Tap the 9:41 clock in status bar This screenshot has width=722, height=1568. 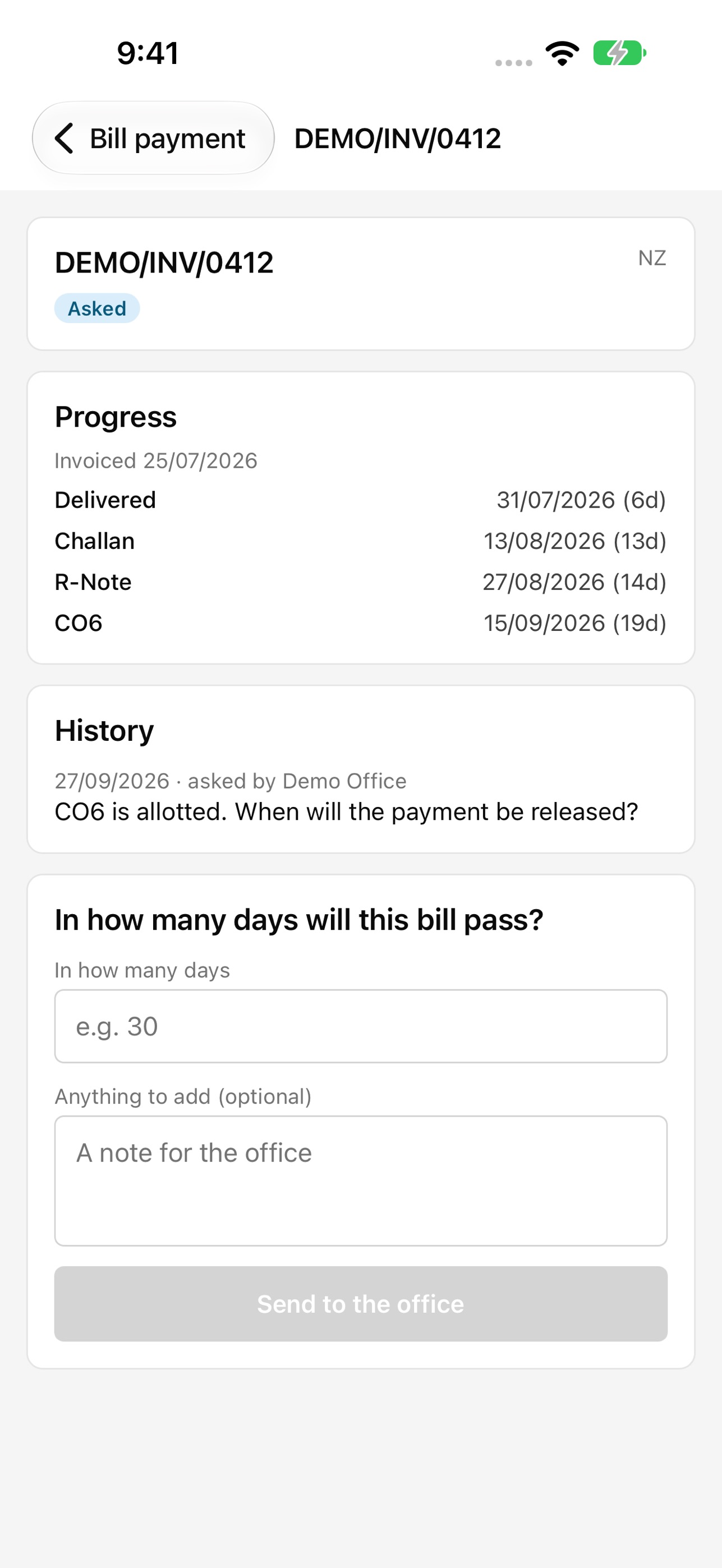pyautogui.click(x=148, y=53)
